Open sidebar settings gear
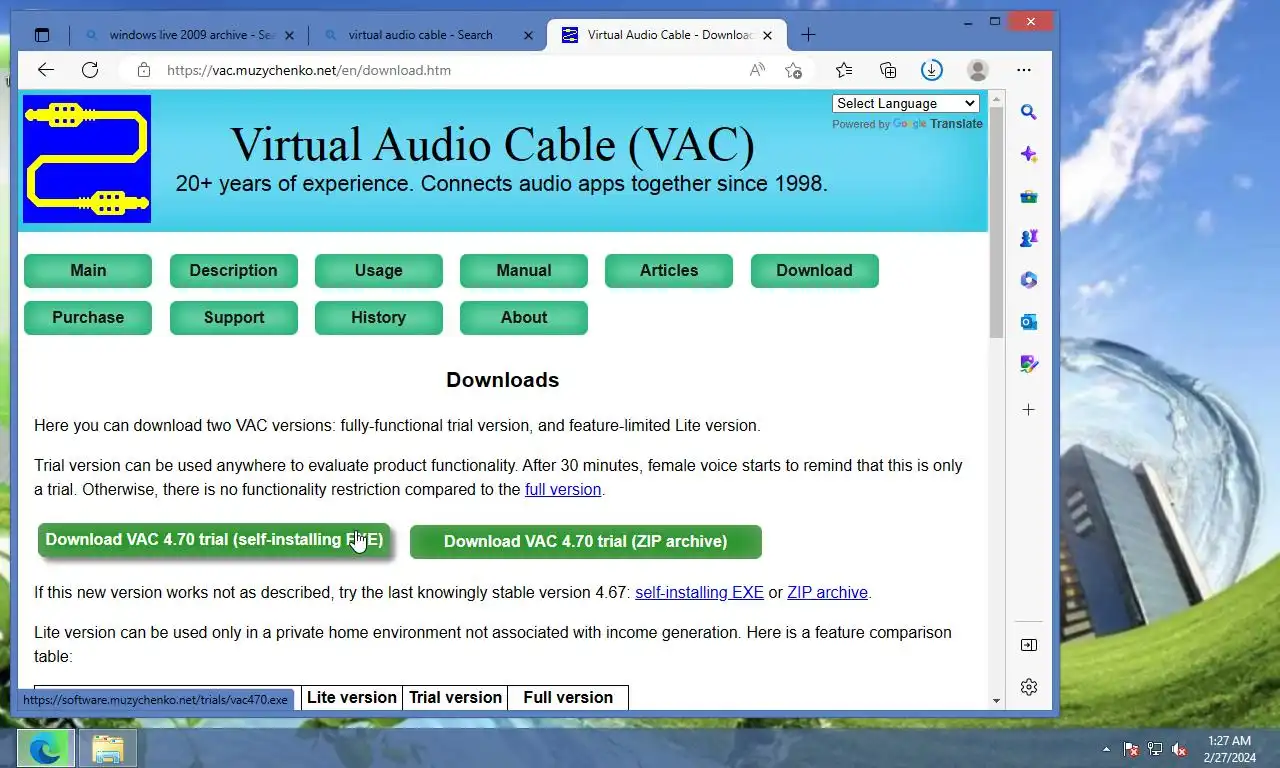Image resolution: width=1280 pixels, height=768 pixels. pos(1029,687)
